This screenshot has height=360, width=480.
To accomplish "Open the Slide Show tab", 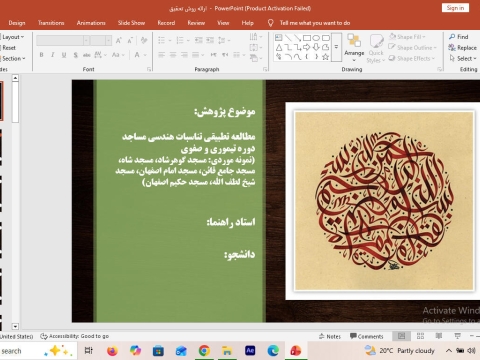I will click(x=131, y=23).
